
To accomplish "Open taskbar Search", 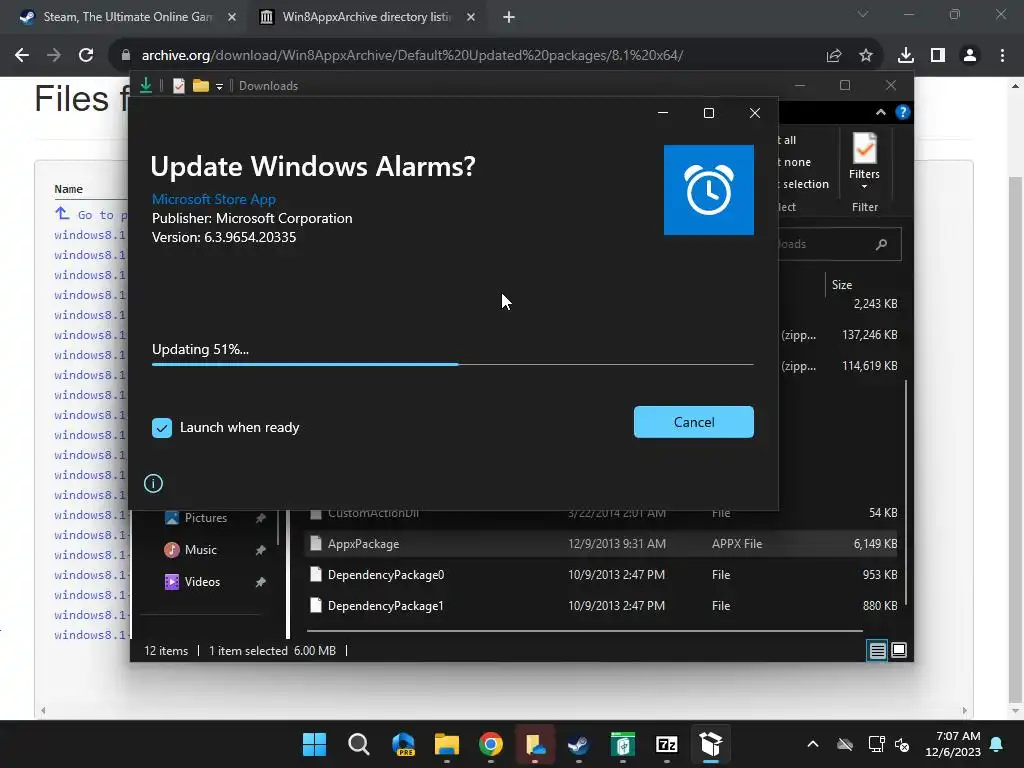I will [359, 744].
